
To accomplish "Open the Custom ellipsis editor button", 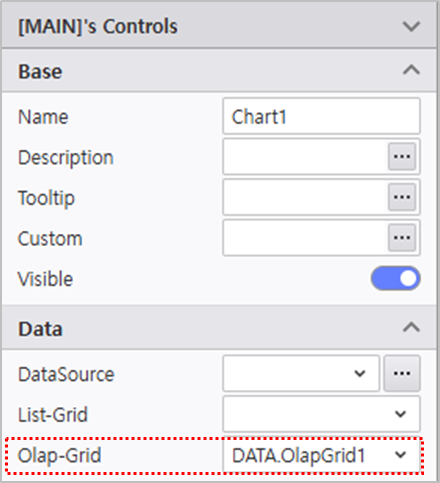I will (x=402, y=238).
